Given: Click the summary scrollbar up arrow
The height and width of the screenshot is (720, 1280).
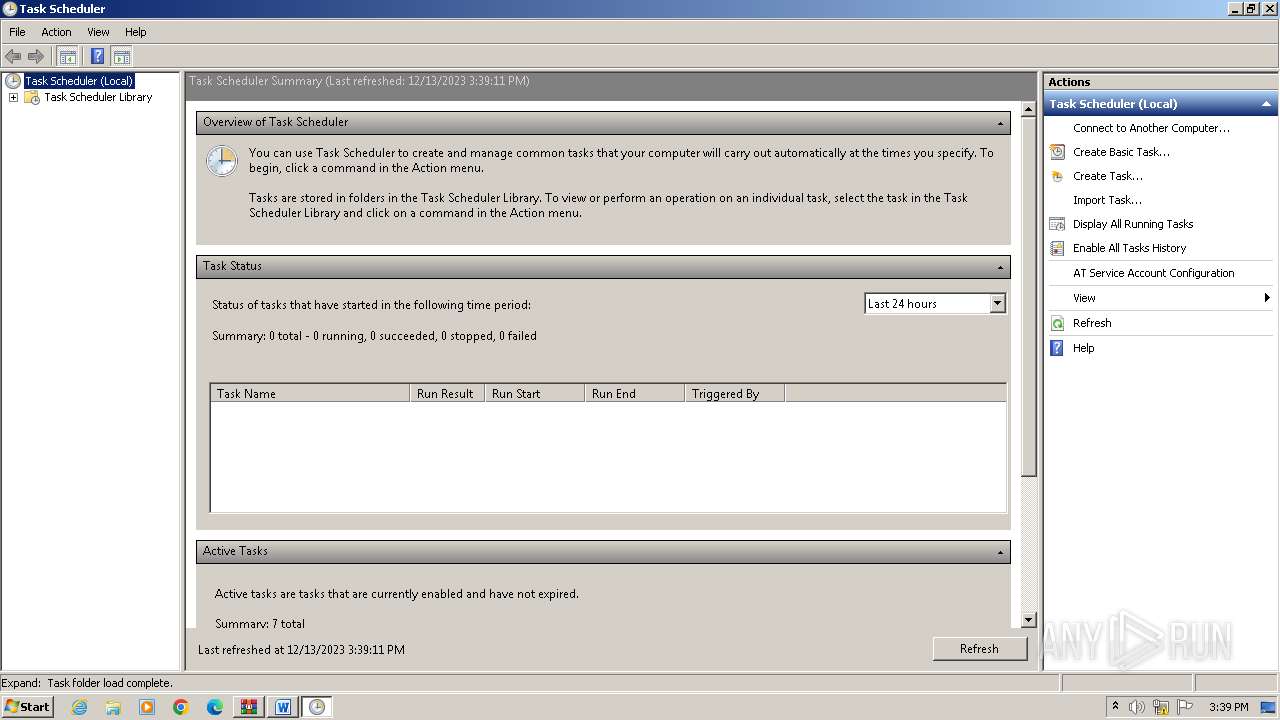Looking at the screenshot, I should click(x=1028, y=109).
